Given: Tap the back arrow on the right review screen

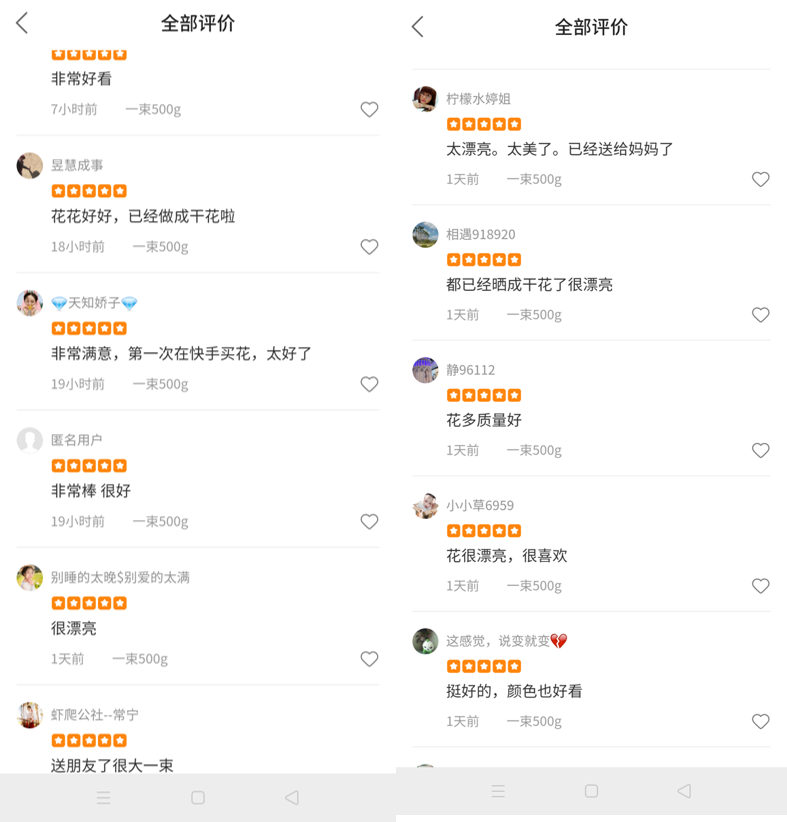Looking at the screenshot, I should (418, 27).
